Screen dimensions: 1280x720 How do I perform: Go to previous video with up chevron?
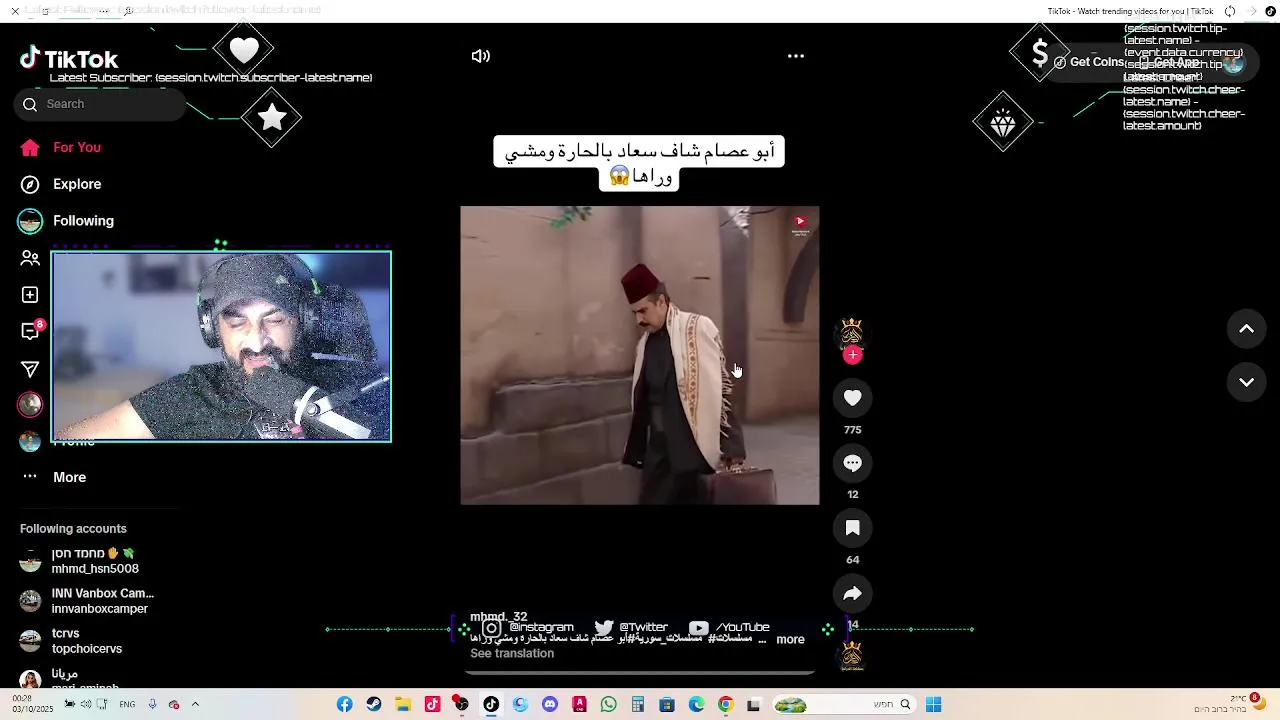tap(1247, 329)
